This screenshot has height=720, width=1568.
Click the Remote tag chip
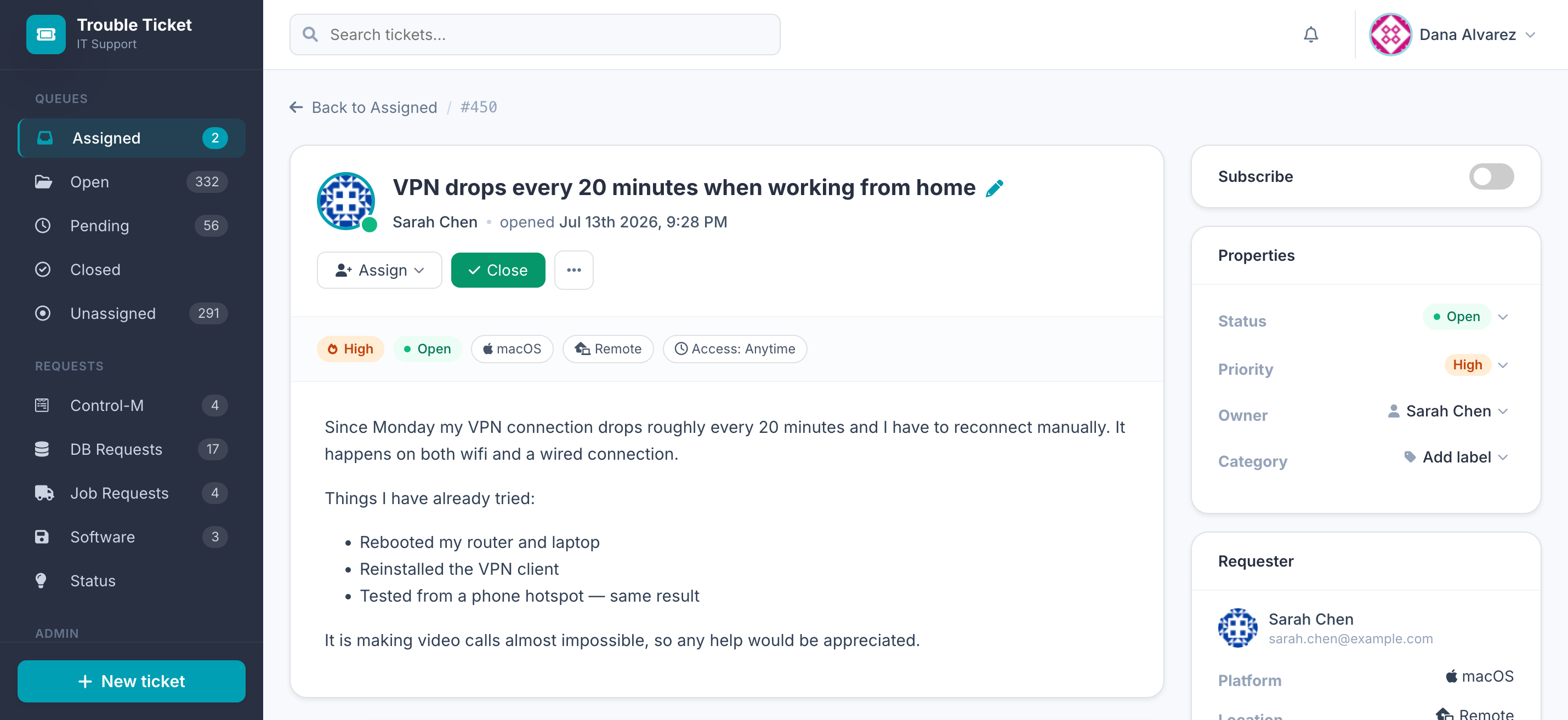[x=608, y=349]
